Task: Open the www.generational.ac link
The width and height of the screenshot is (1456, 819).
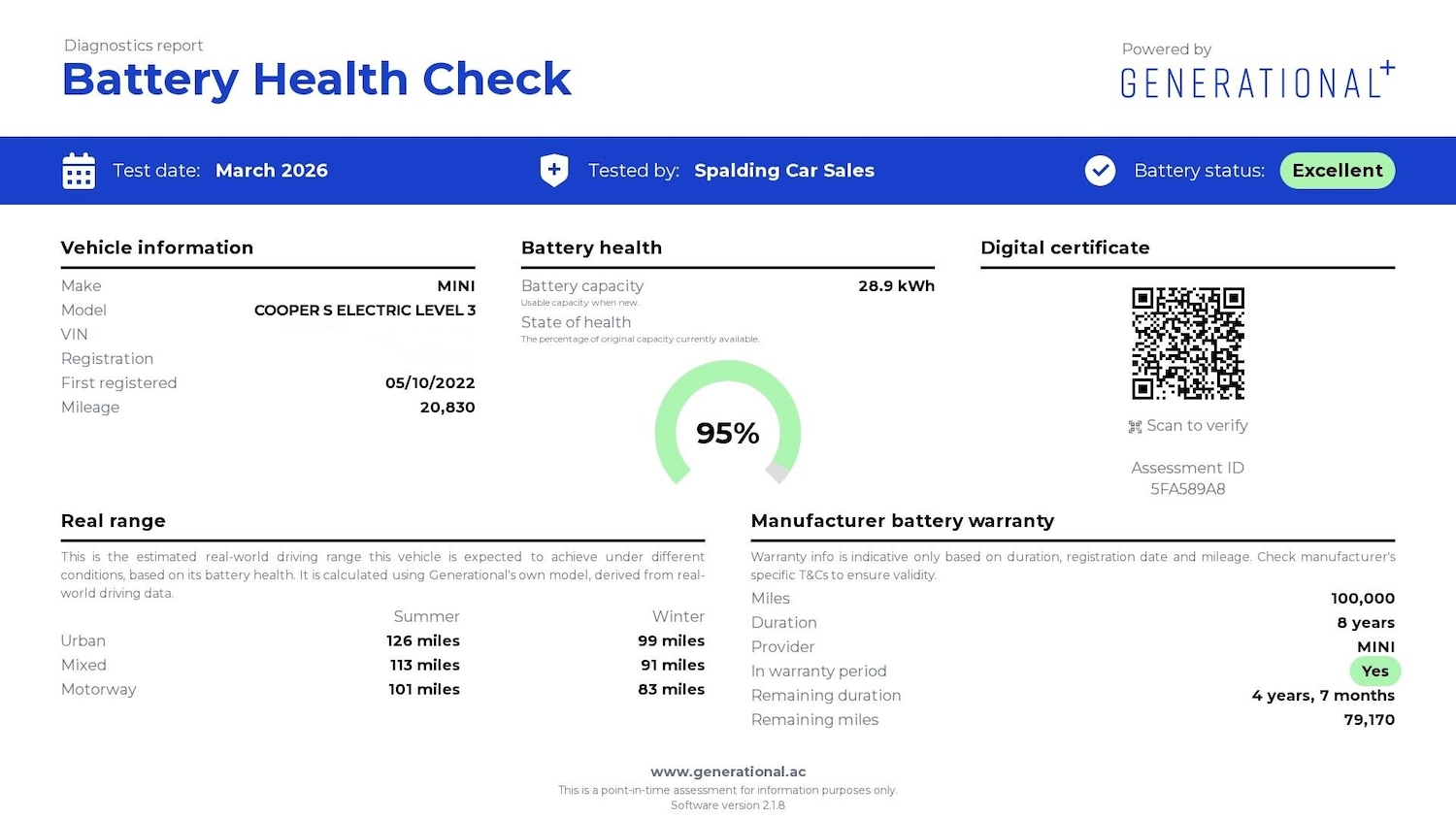Action: 728,772
